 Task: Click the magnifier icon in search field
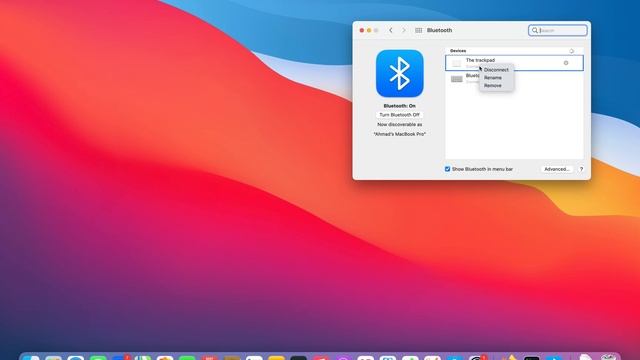click(x=535, y=30)
